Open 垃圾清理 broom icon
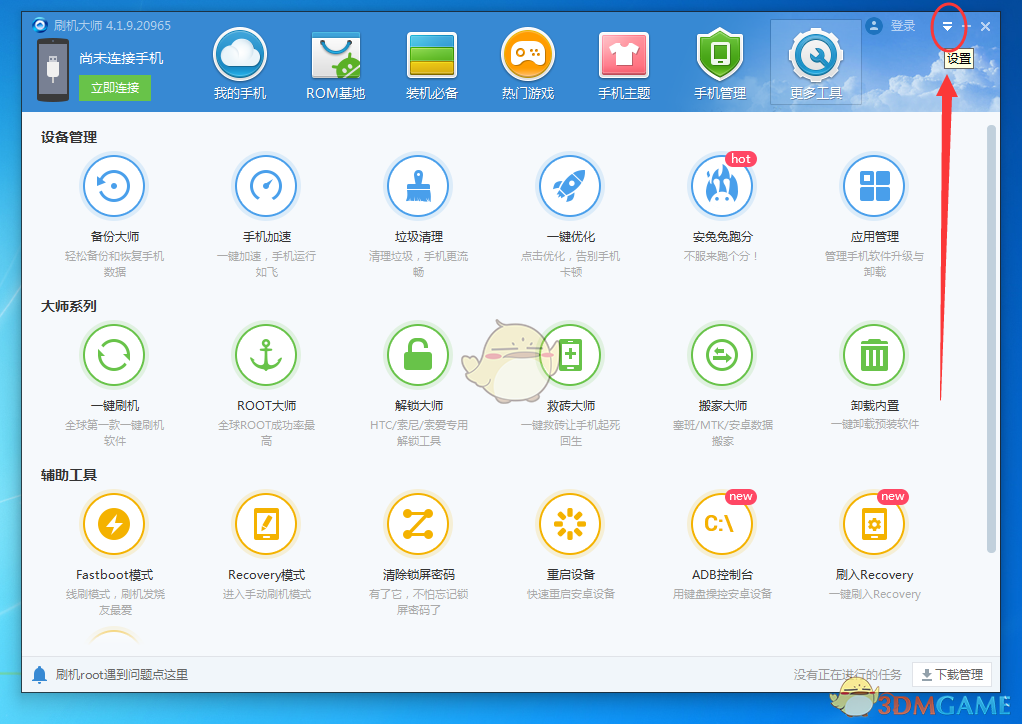1022x724 pixels. coord(418,186)
